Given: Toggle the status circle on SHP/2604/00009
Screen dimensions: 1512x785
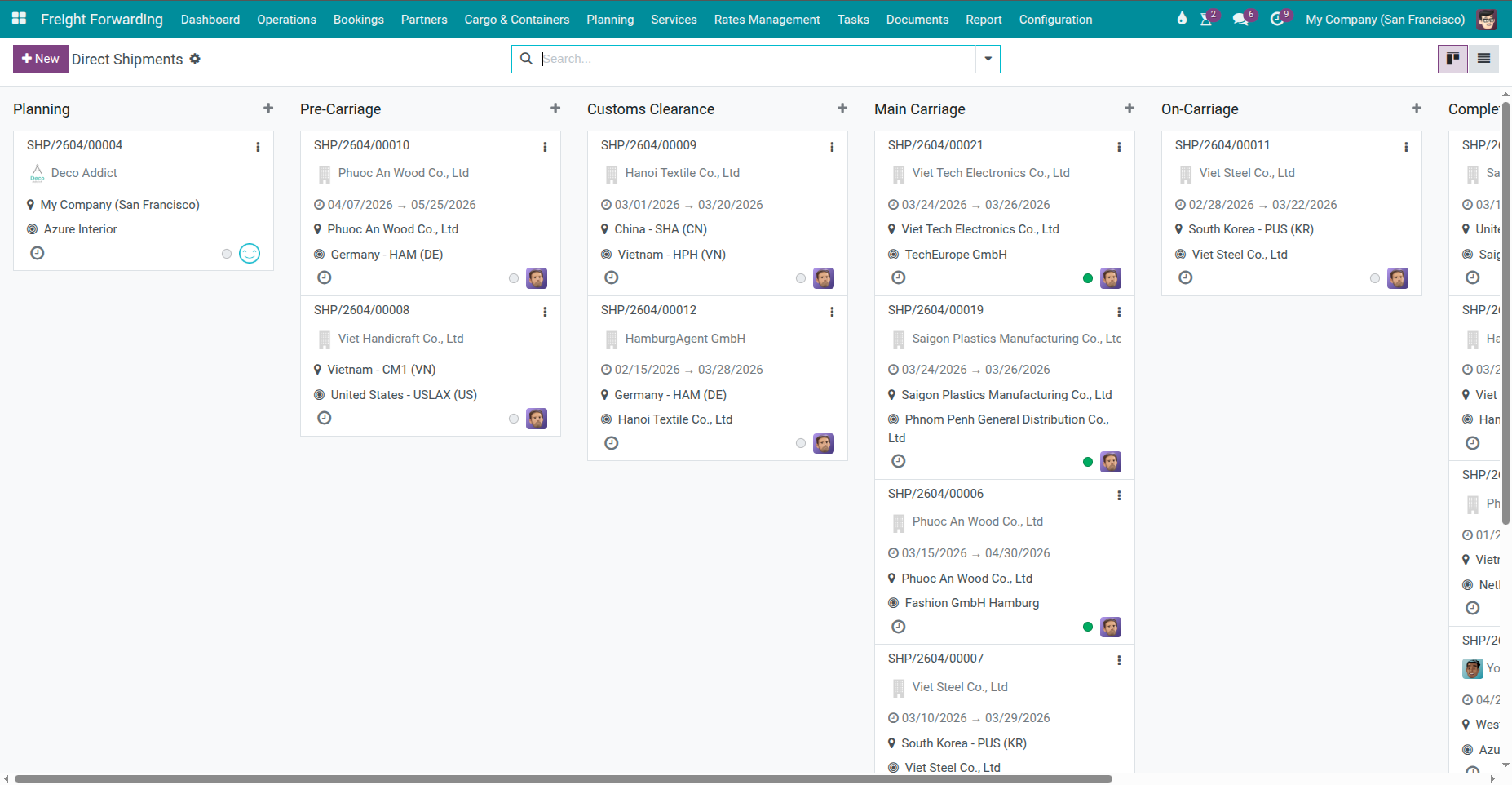Looking at the screenshot, I should point(800,277).
